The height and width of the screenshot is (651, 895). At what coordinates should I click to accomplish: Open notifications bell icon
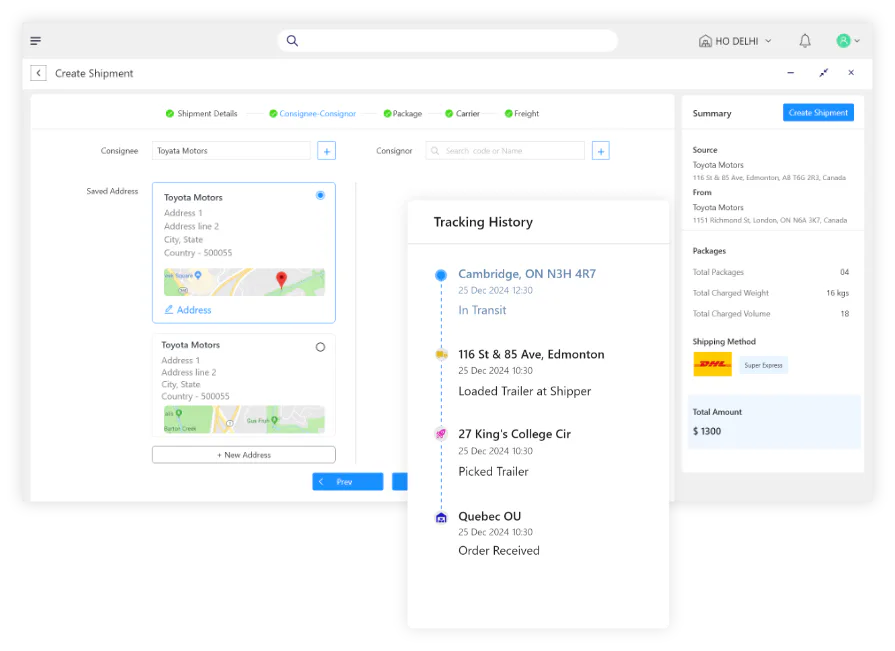tap(805, 41)
